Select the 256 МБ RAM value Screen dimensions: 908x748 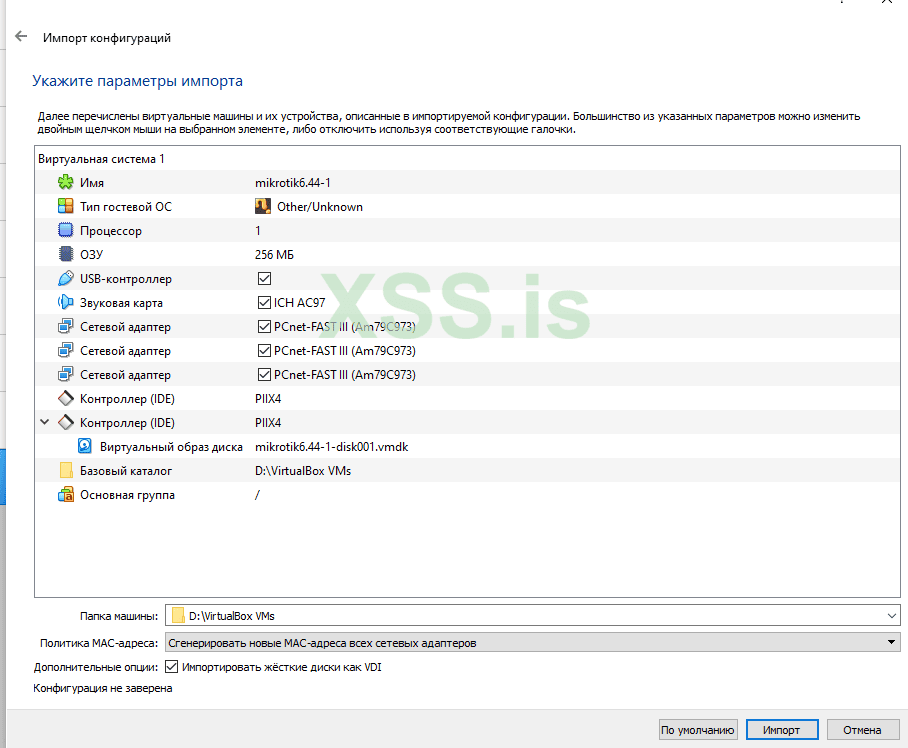point(274,255)
